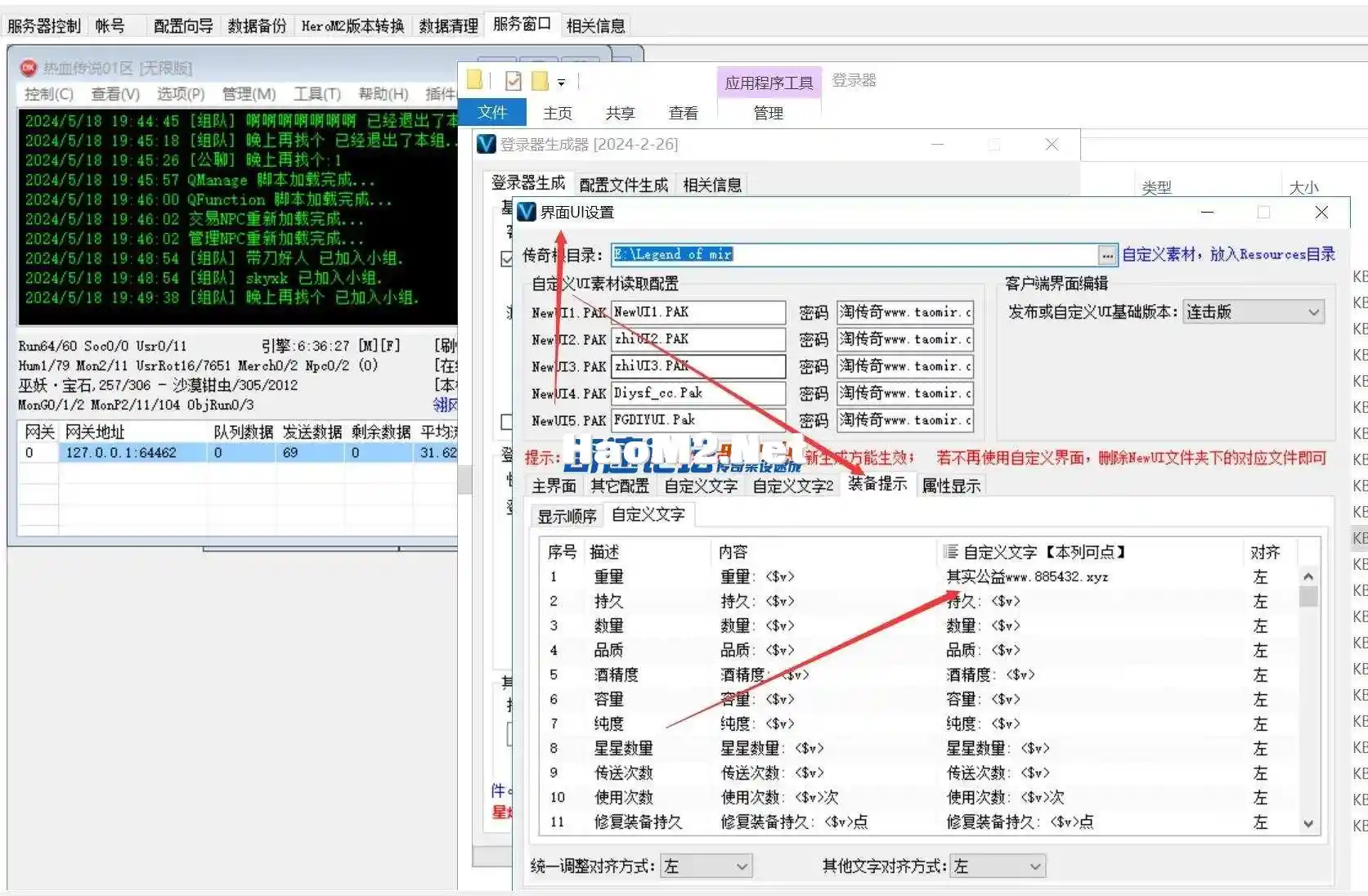This screenshot has height=896, width=1368.
Task: Click the Explorer 类型 column header
Action: pos(1156,188)
